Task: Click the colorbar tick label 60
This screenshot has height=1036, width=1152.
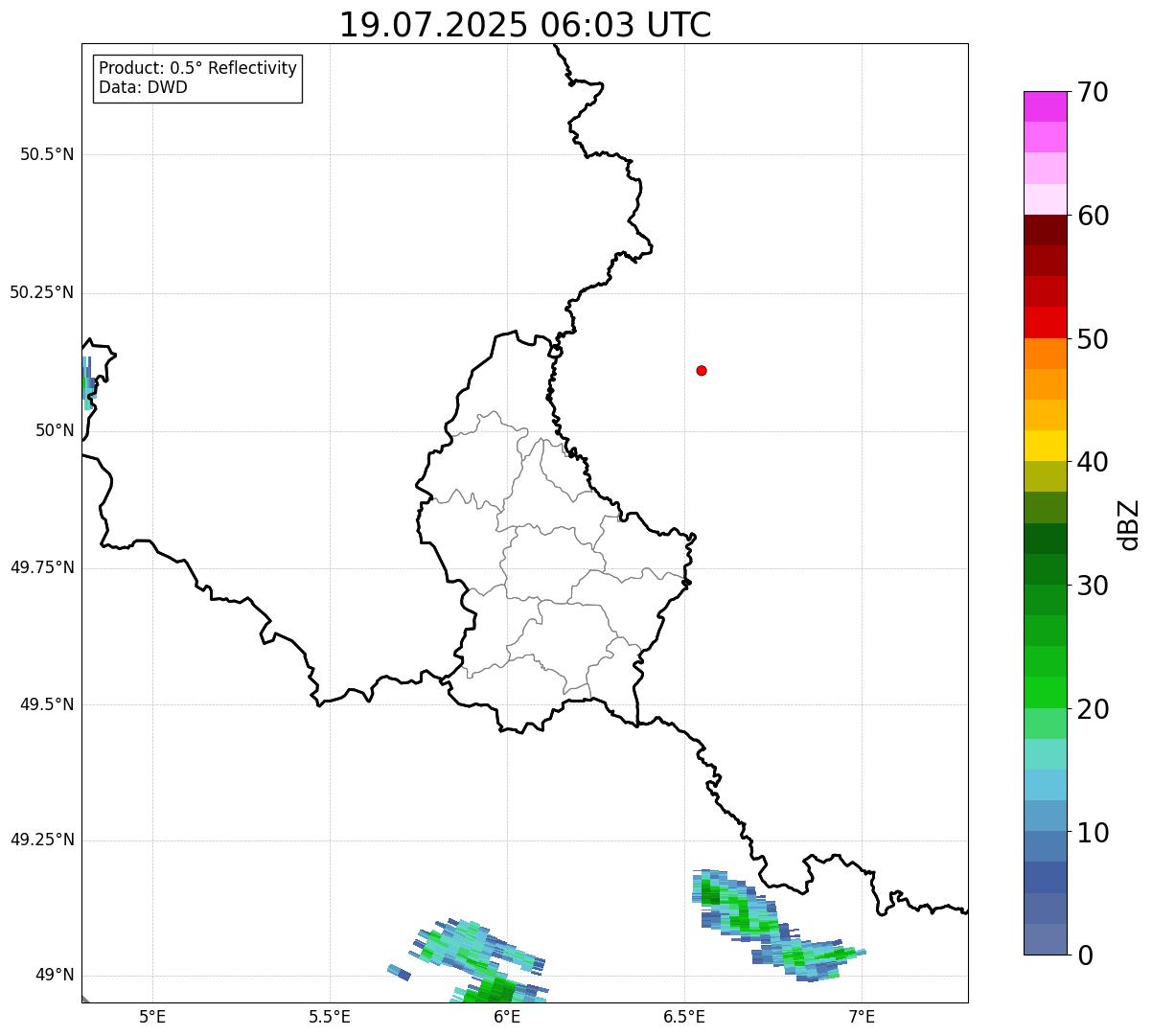Action: pyautogui.click(x=1093, y=216)
